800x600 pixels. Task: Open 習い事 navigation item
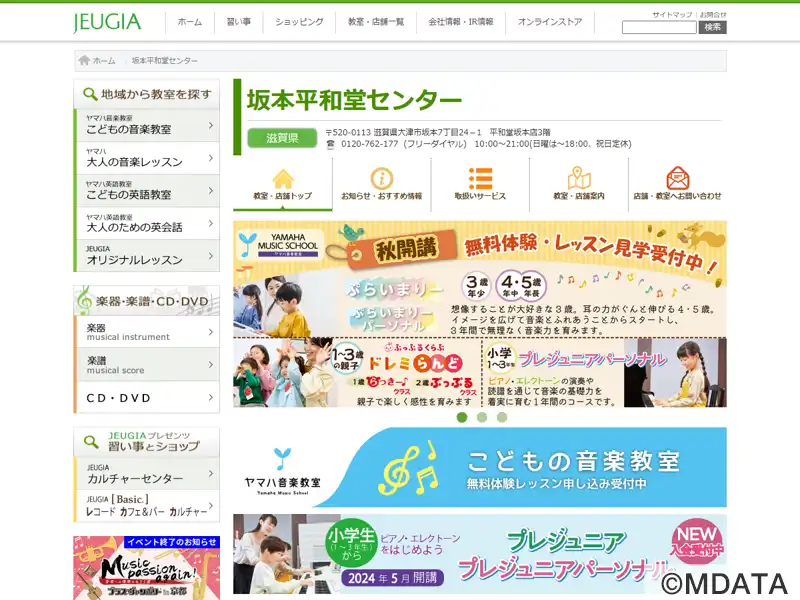click(x=239, y=22)
